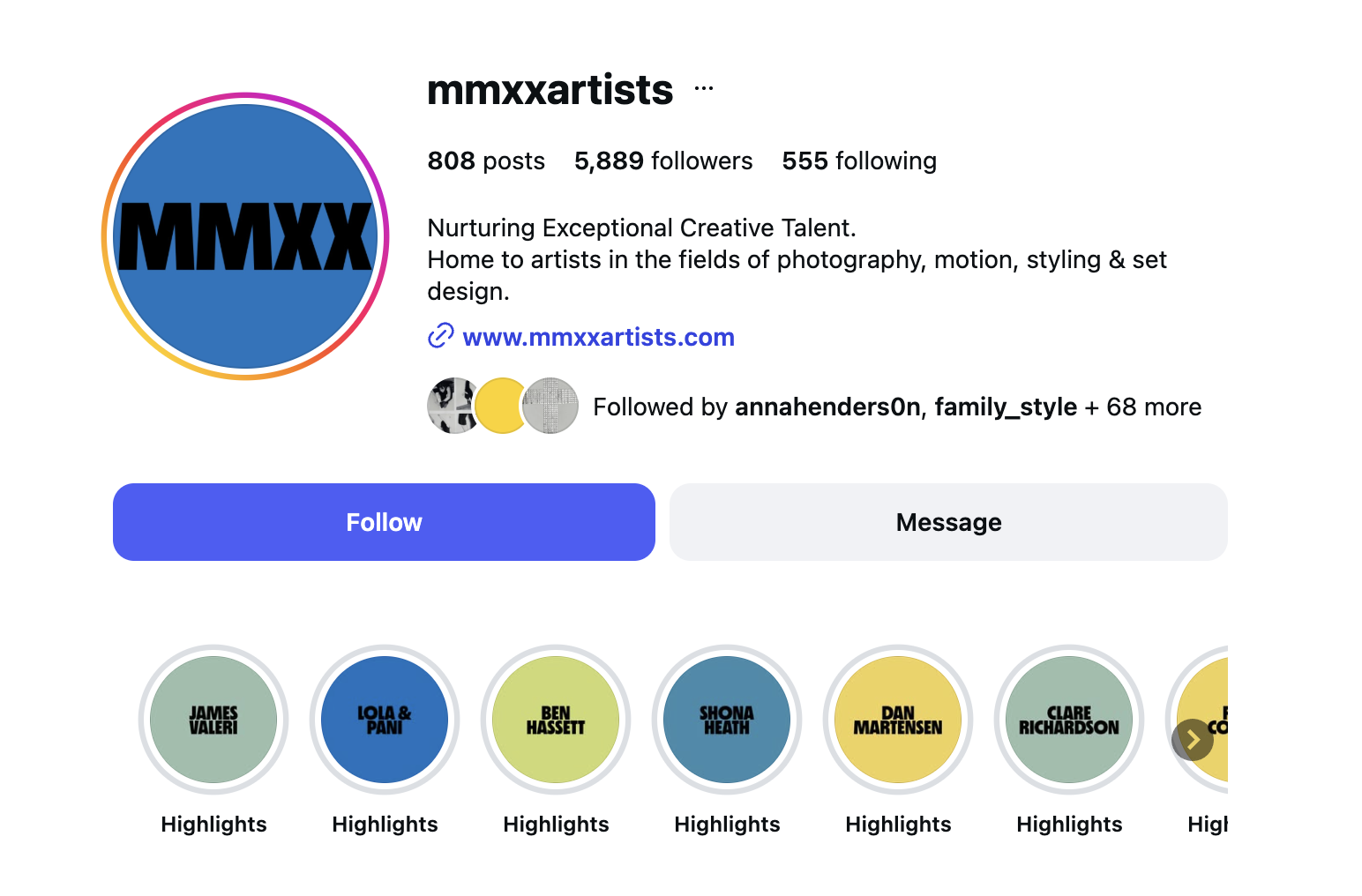The width and height of the screenshot is (1362, 896).
Task: Open the Clare Richardson highlight
Action: [1069, 720]
